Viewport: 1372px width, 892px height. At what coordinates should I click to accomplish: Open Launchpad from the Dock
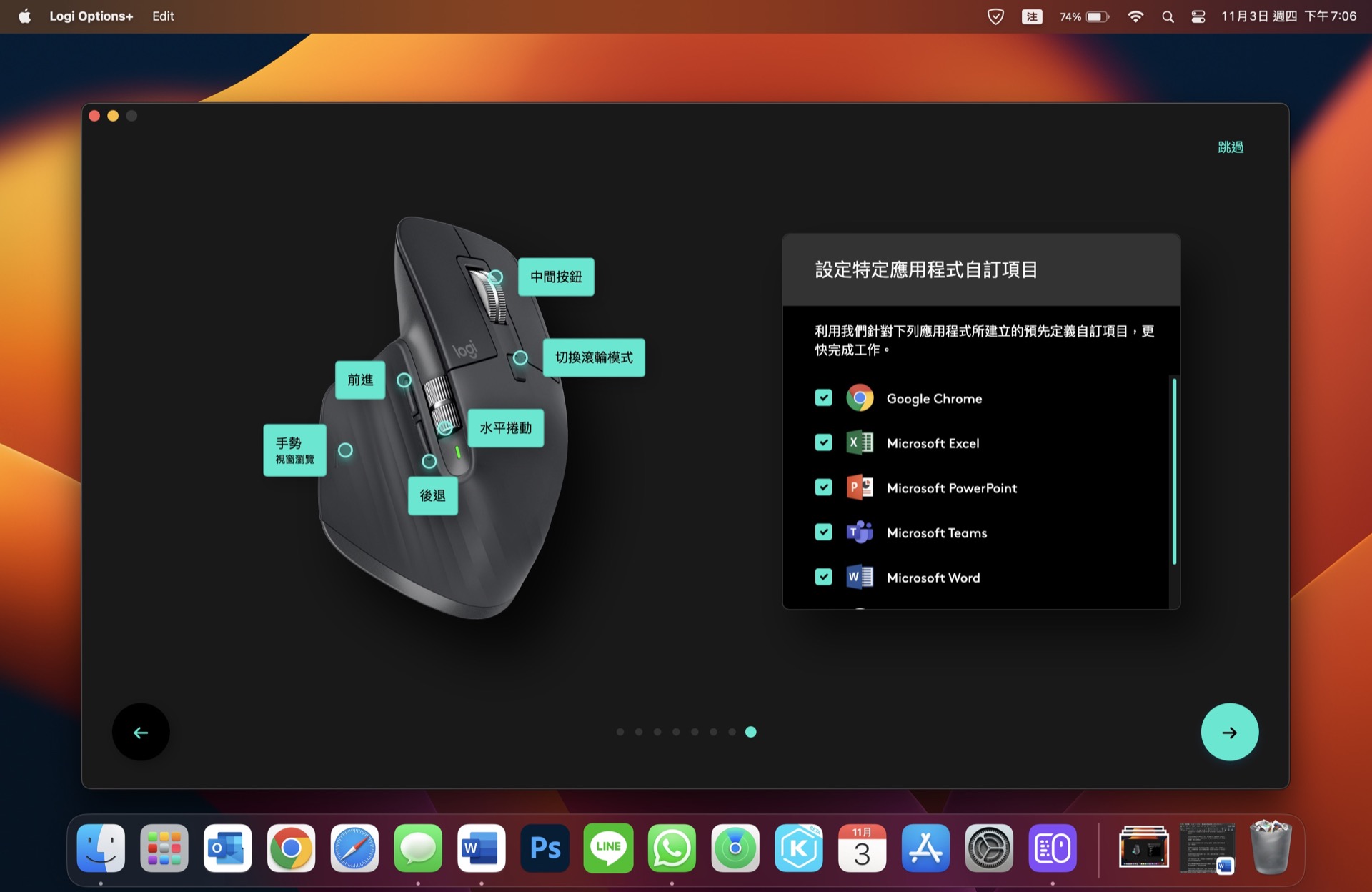click(x=164, y=848)
